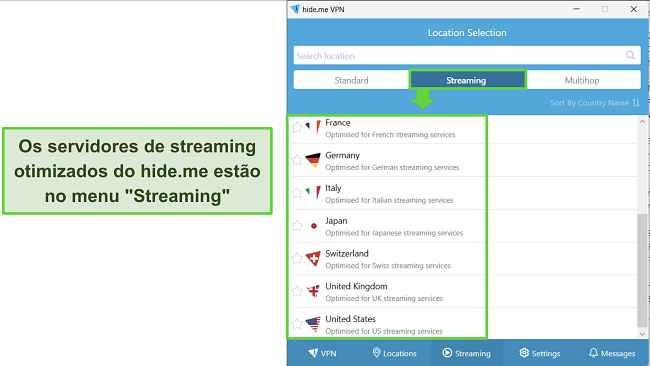Screen dimensions: 650x366
Task: Click the search magnifier icon
Action: click(x=630, y=55)
